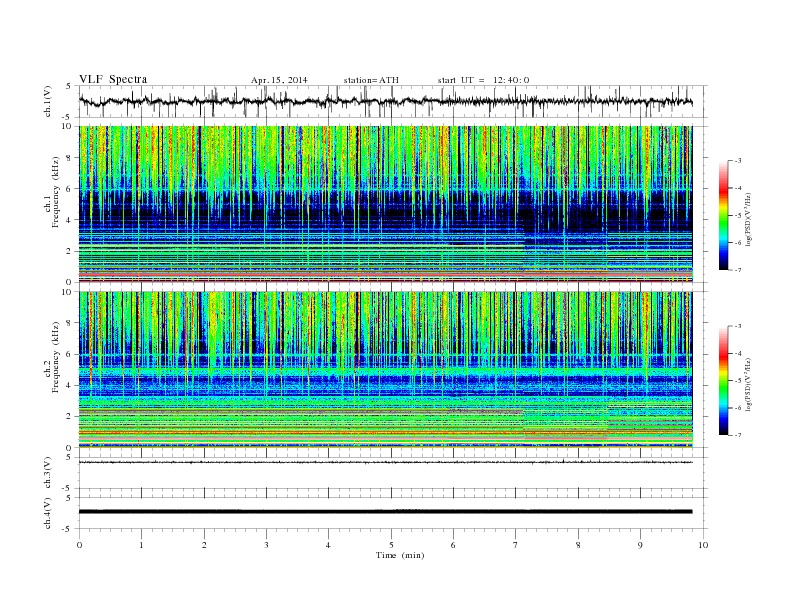Viewport: 792px width, 612px height.
Task: Click the time-axis tick label "5"
Action: click(x=391, y=545)
